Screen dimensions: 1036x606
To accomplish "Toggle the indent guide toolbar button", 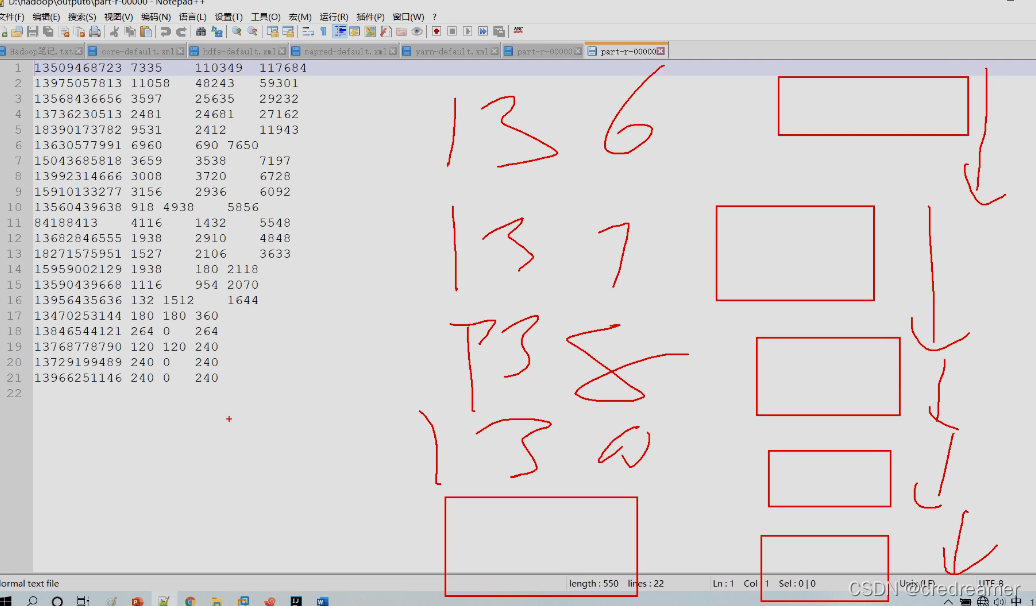I will click(340, 31).
